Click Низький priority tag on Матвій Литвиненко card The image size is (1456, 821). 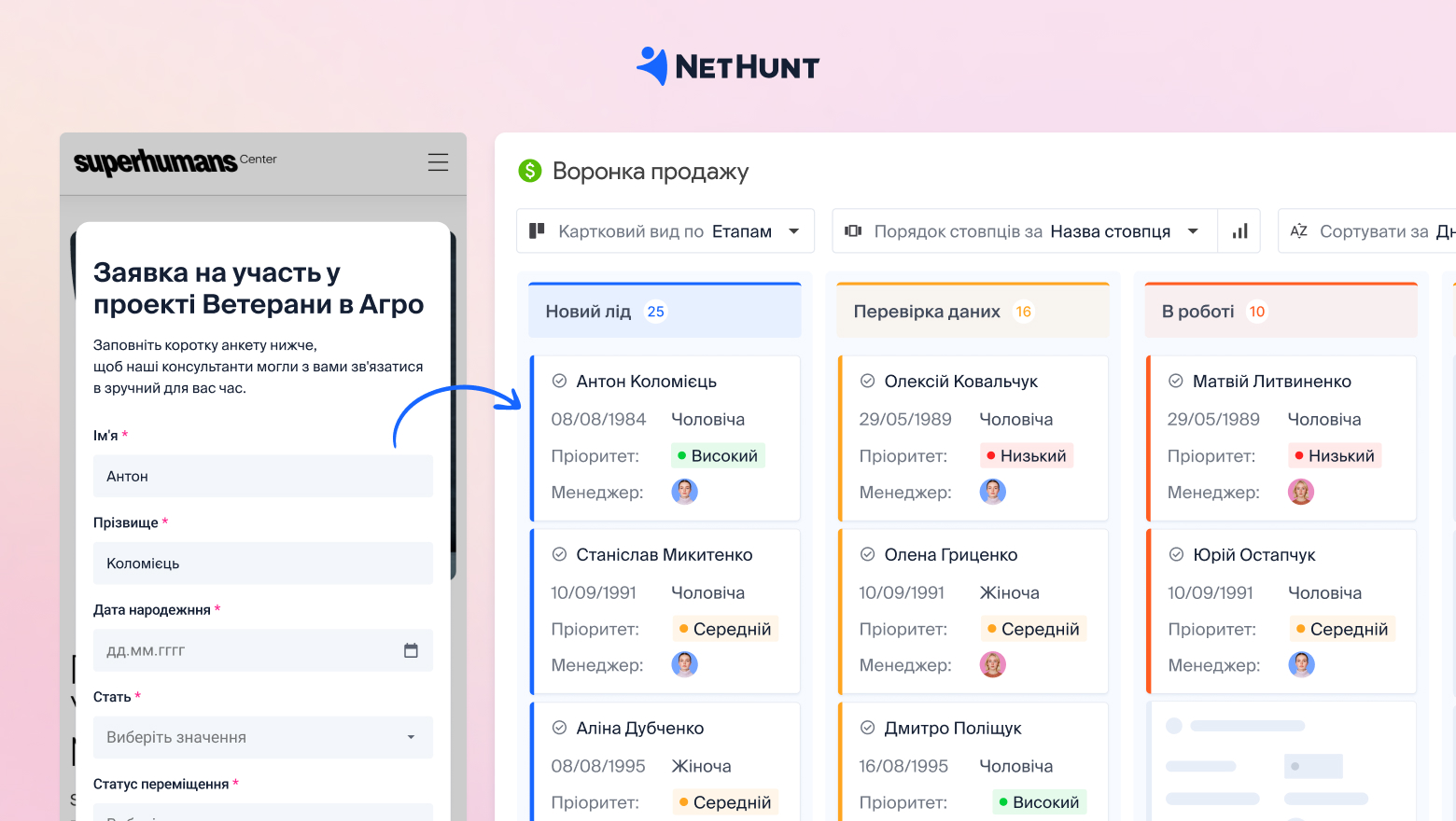[x=1335, y=455]
